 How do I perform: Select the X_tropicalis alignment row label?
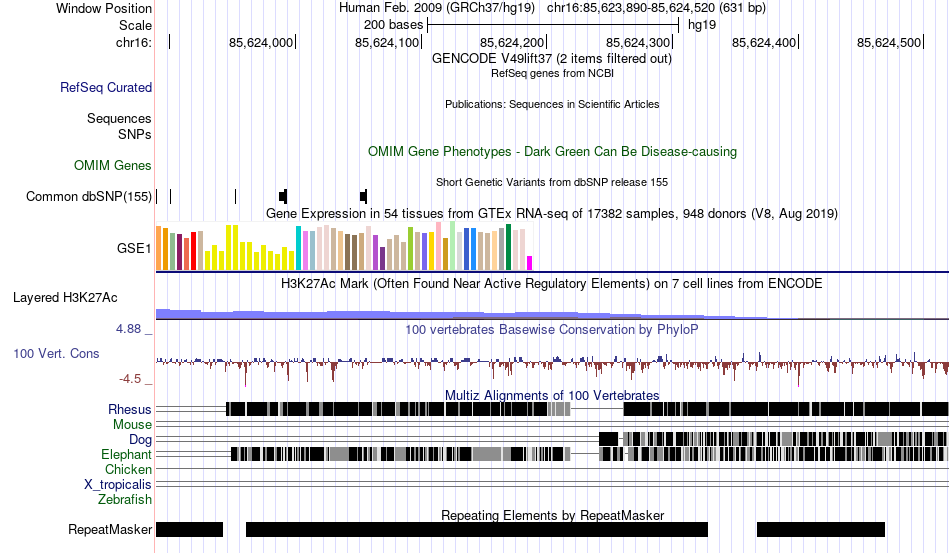coord(118,485)
